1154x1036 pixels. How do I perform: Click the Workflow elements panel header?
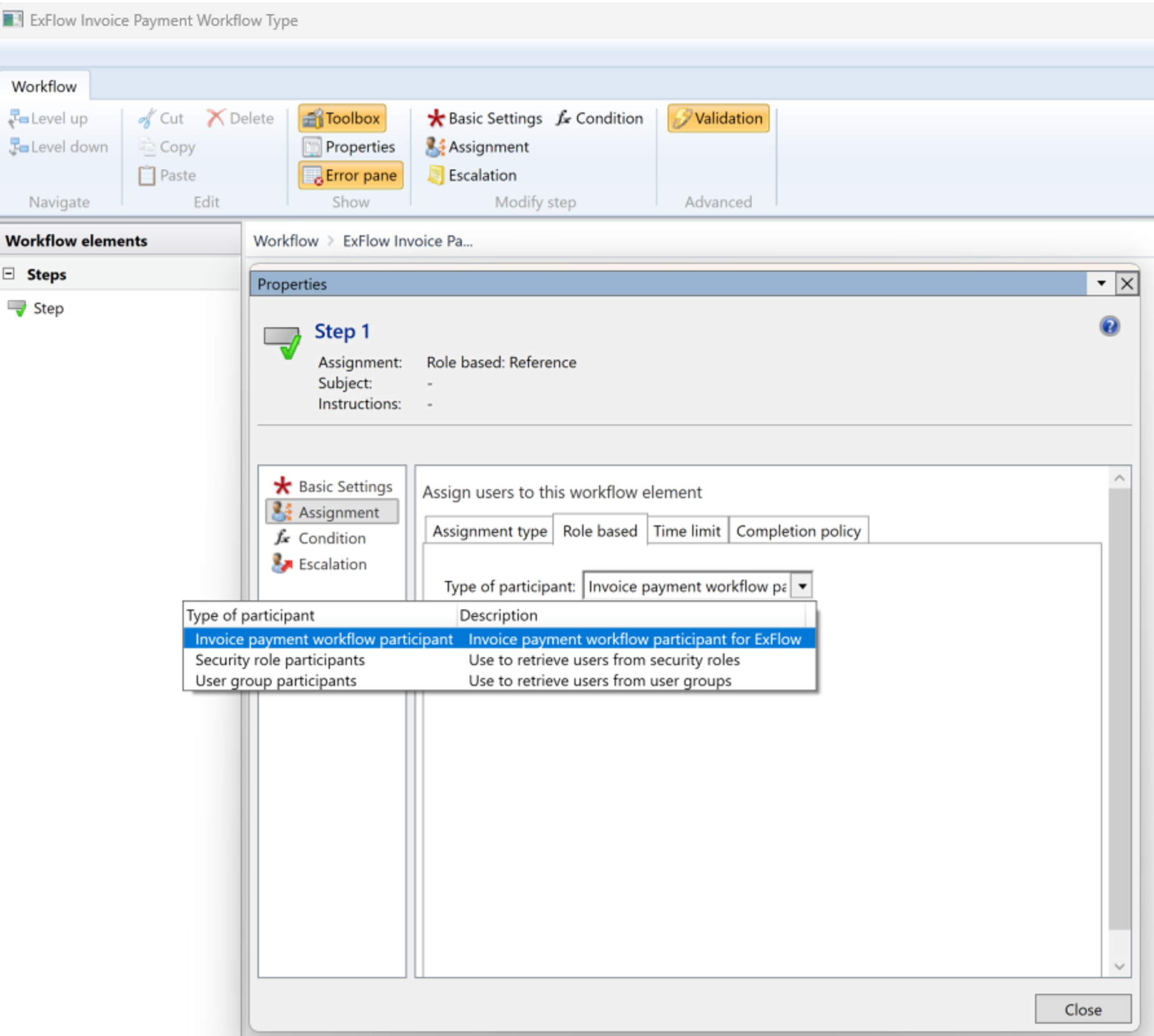[120, 241]
